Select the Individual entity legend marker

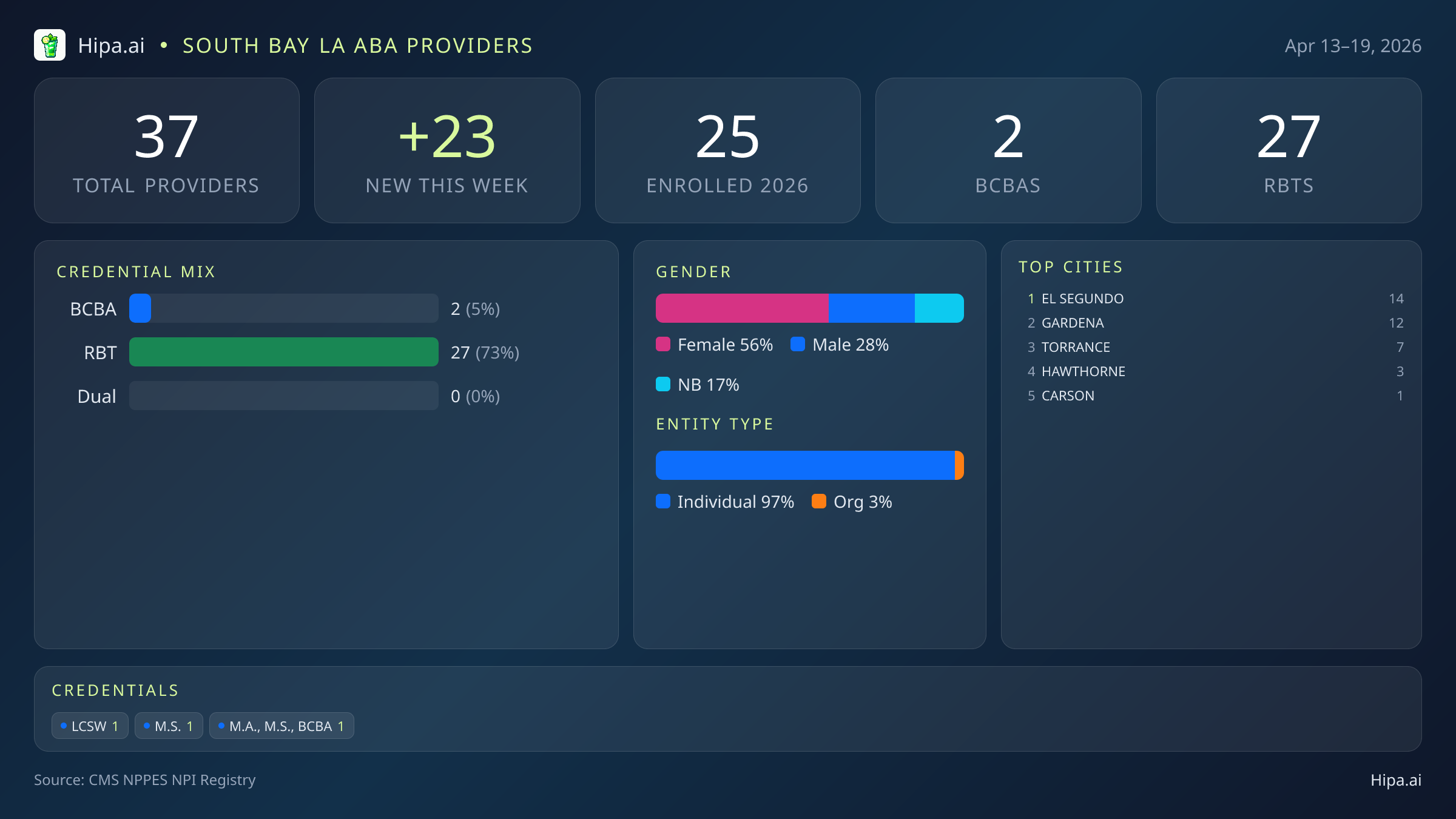pyautogui.click(x=664, y=502)
